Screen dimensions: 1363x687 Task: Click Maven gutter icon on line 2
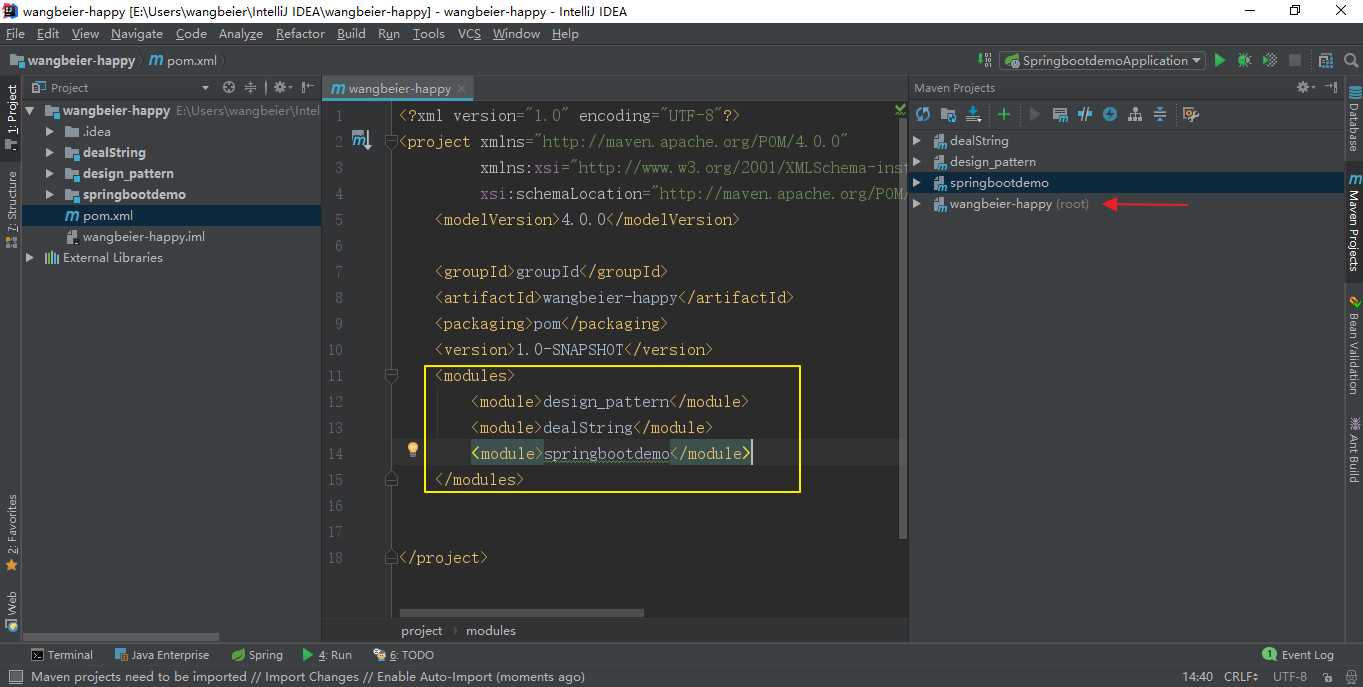tap(361, 141)
